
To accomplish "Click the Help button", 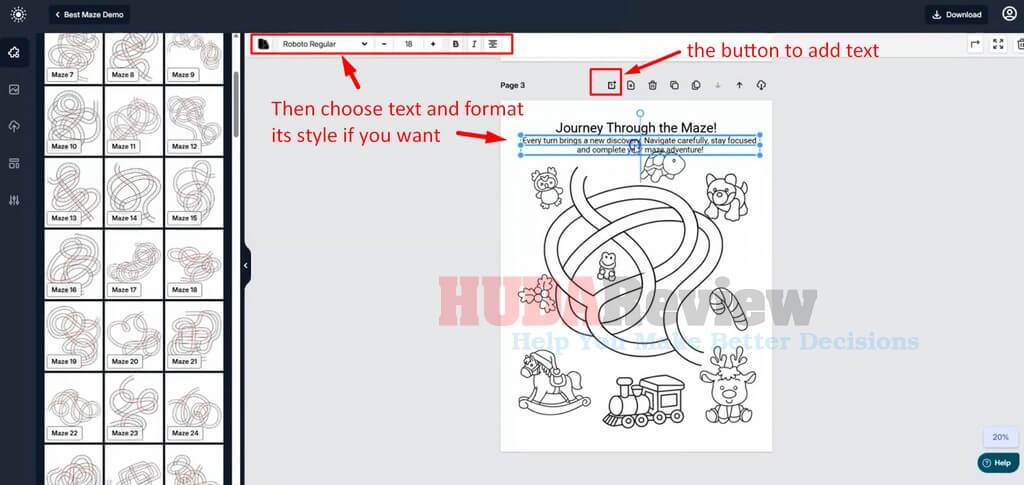I will point(997,463).
